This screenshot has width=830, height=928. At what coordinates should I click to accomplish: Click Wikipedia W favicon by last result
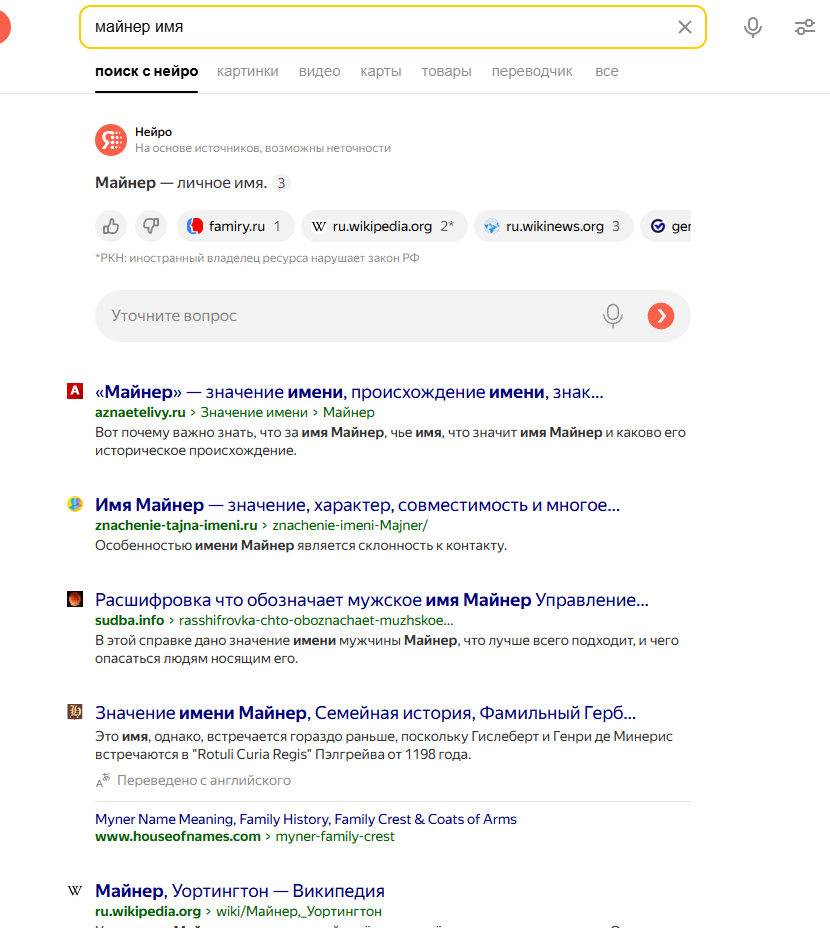point(75,891)
